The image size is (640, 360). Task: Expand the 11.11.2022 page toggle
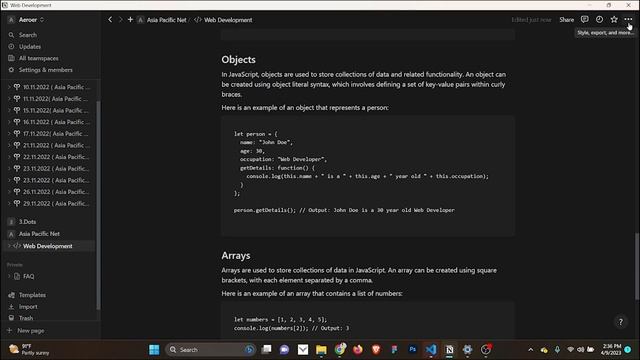click(x=9, y=98)
